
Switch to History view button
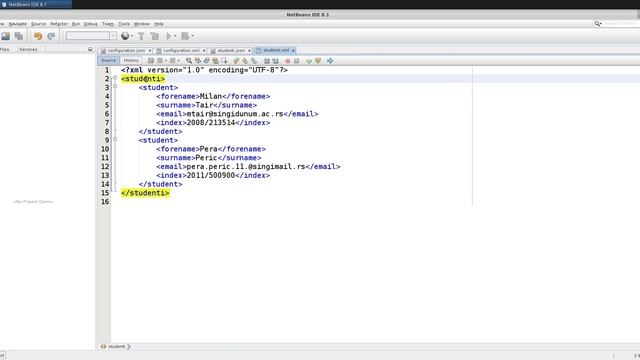pos(131,60)
